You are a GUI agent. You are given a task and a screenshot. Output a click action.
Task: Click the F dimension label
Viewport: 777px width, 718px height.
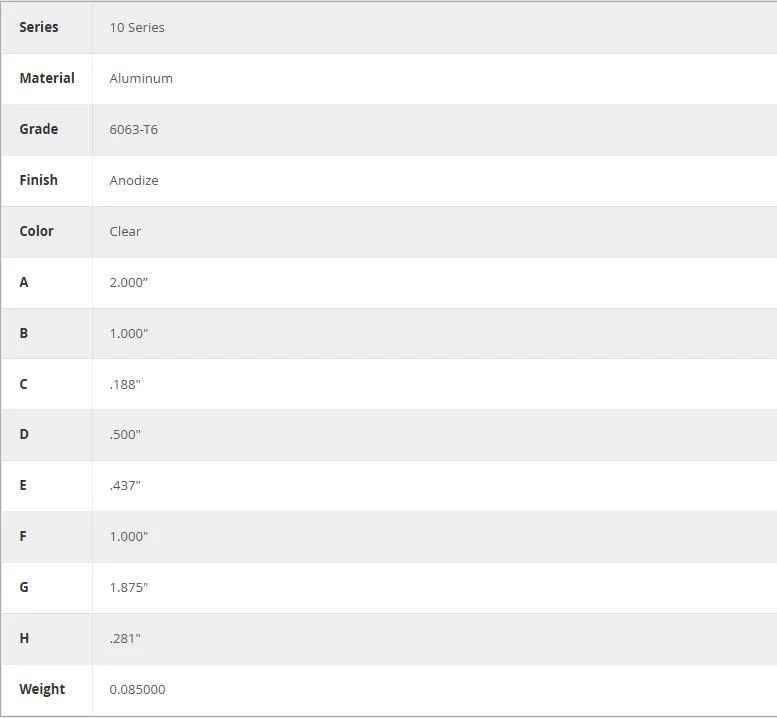[x=23, y=536]
